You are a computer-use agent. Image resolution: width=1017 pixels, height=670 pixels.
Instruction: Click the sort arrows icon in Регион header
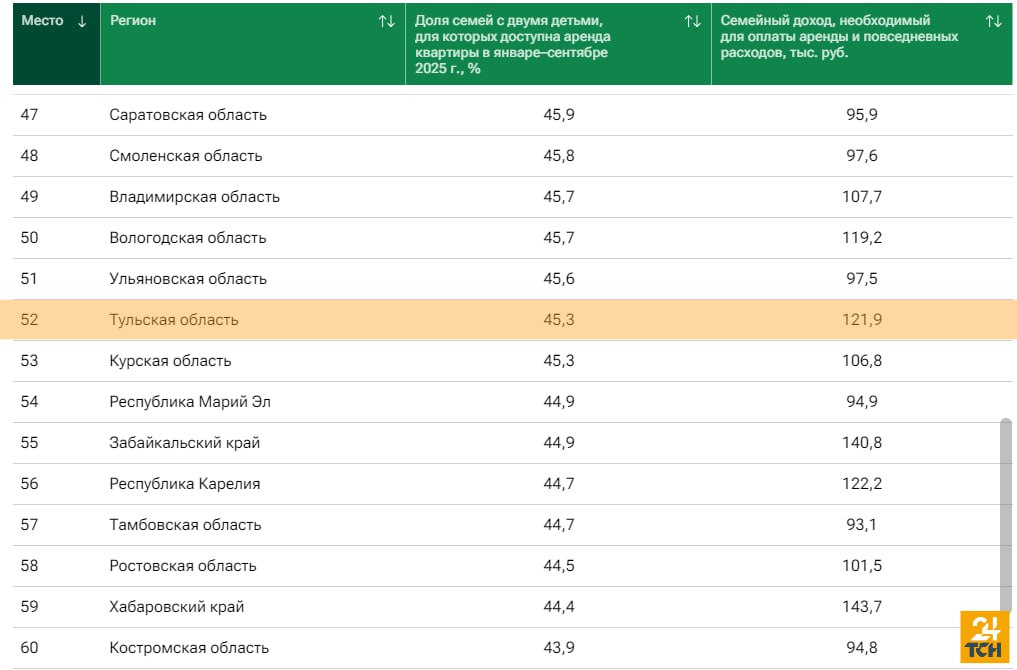[x=386, y=21]
